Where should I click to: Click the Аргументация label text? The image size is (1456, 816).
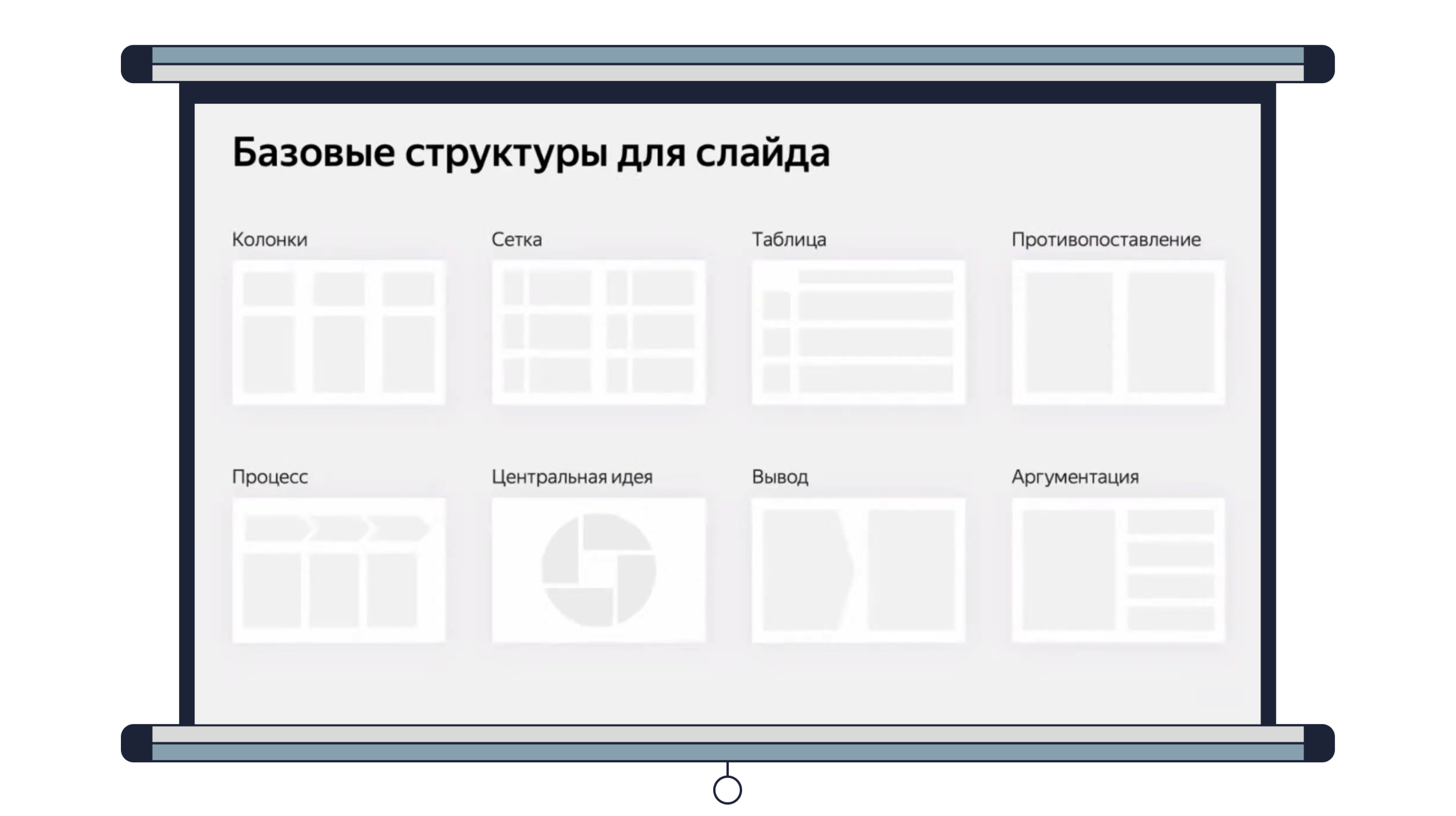(x=1075, y=477)
